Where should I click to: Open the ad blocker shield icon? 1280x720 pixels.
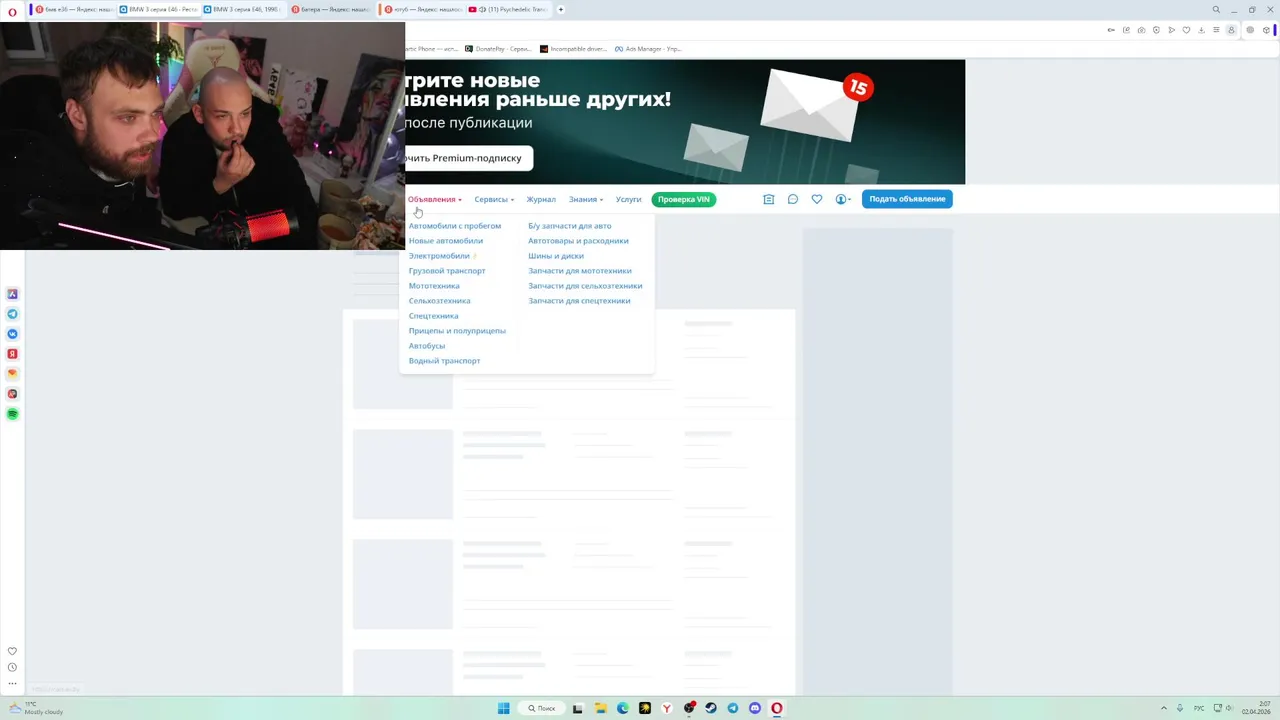1156,30
